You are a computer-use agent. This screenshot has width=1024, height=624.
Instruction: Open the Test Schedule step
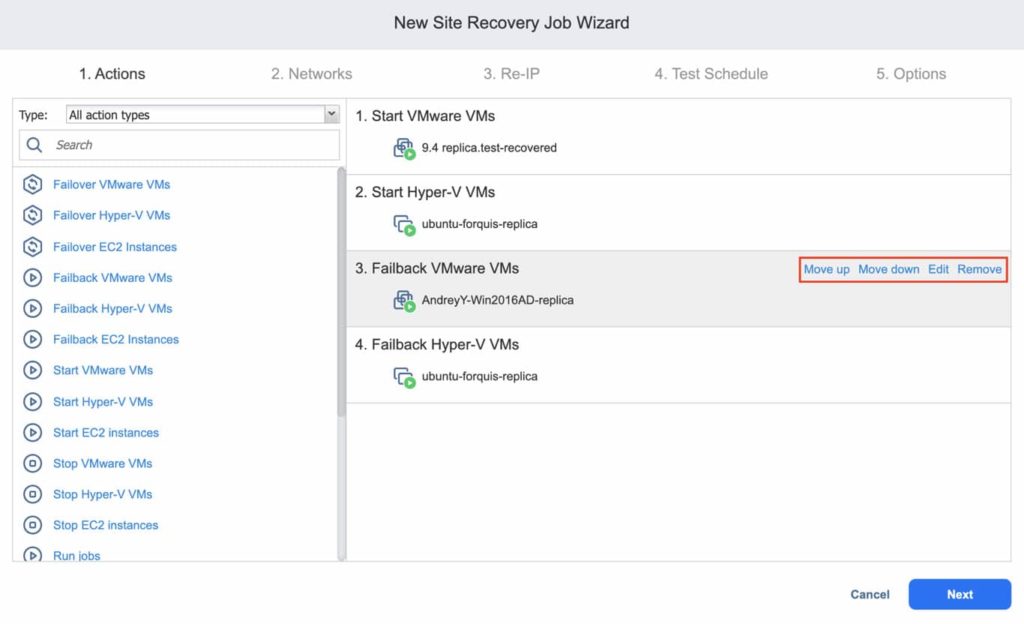(x=710, y=73)
